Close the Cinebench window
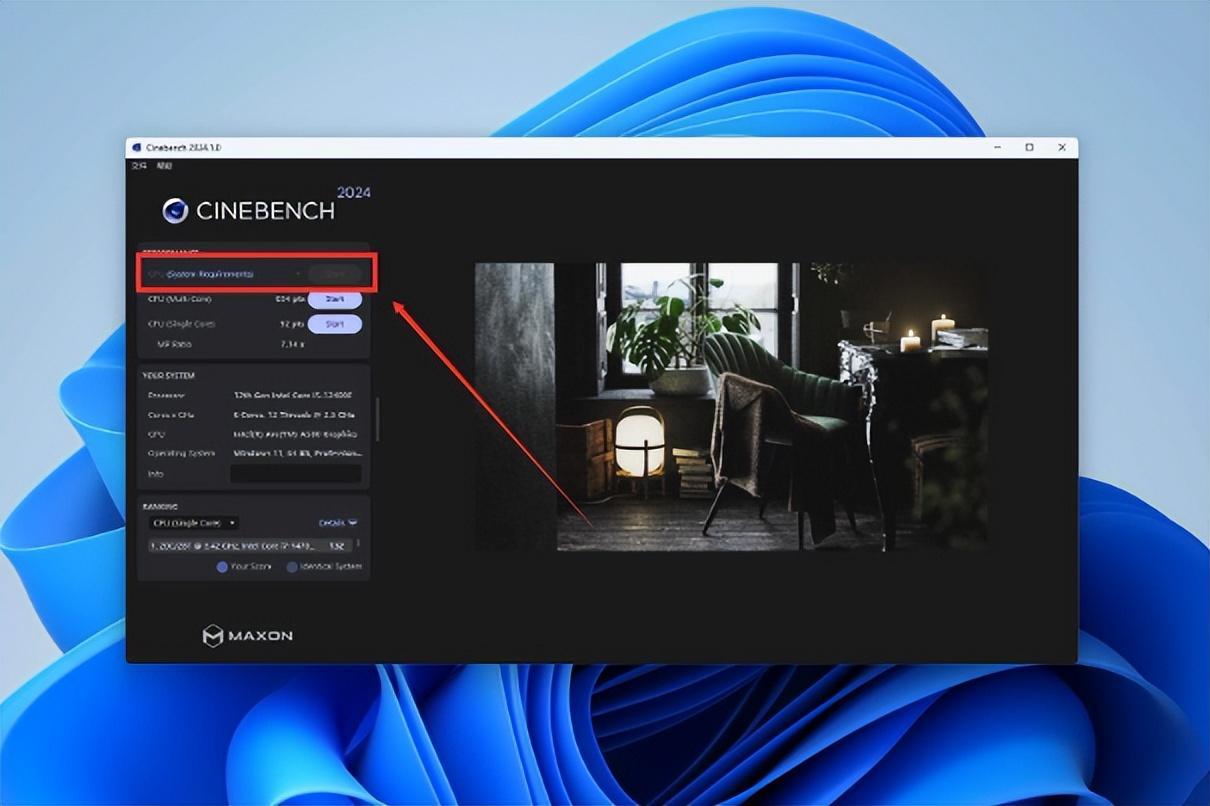Viewport: 1210px width, 806px height. point(1062,147)
